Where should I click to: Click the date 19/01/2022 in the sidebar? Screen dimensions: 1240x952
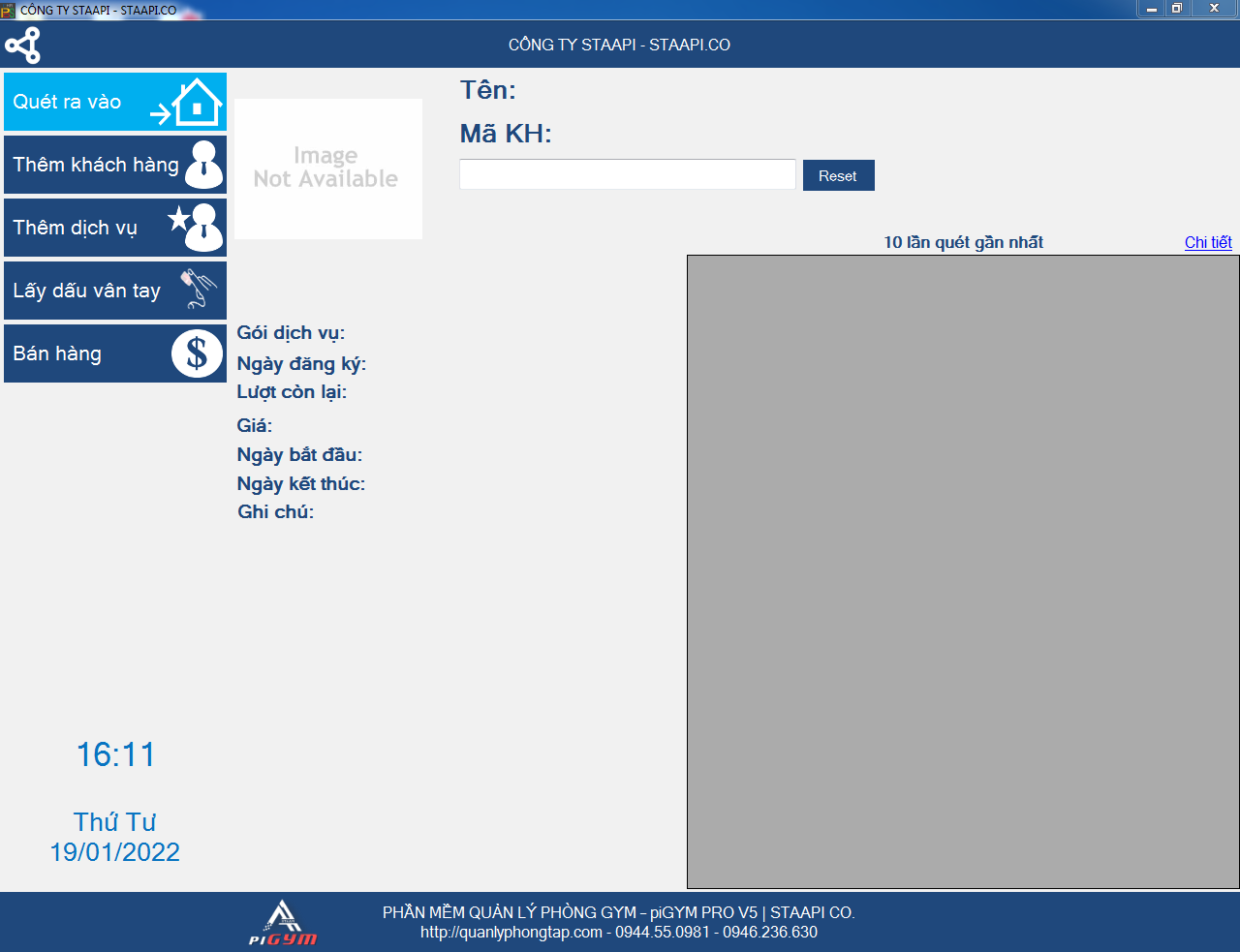pyautogui.click(x=115, y=852)
